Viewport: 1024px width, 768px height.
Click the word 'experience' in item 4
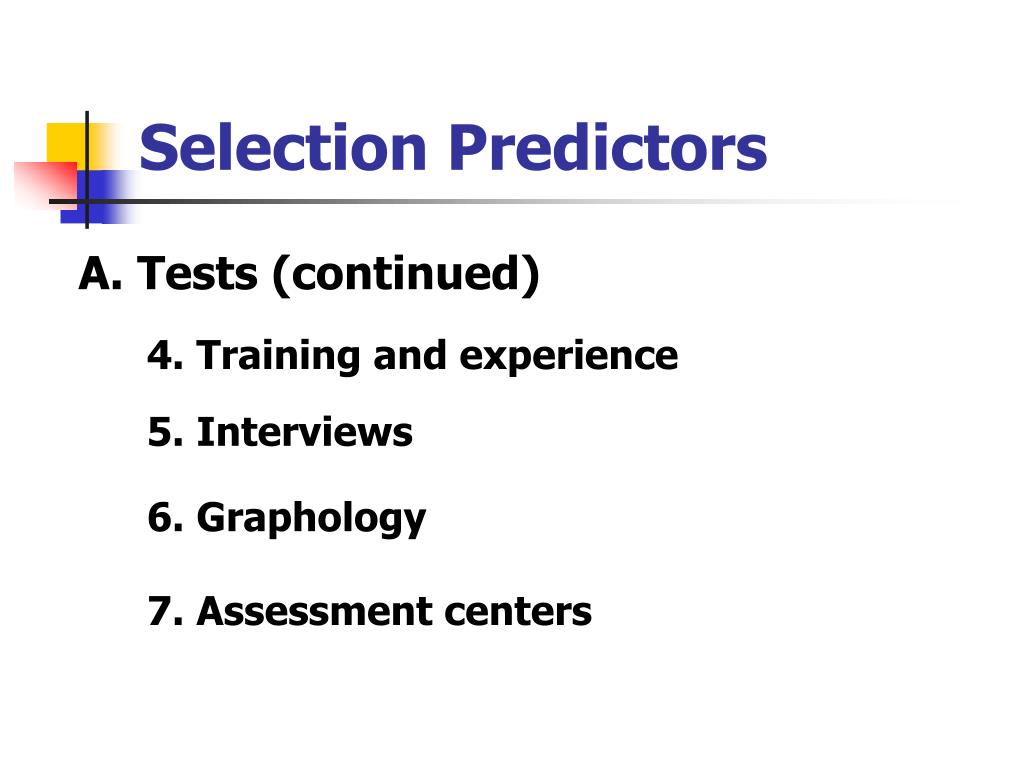pos(569,359)
